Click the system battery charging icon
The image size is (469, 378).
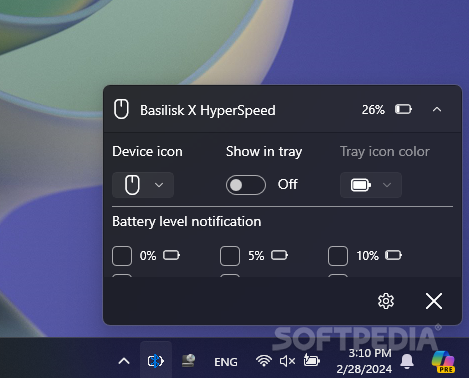[x=311, y=360]
